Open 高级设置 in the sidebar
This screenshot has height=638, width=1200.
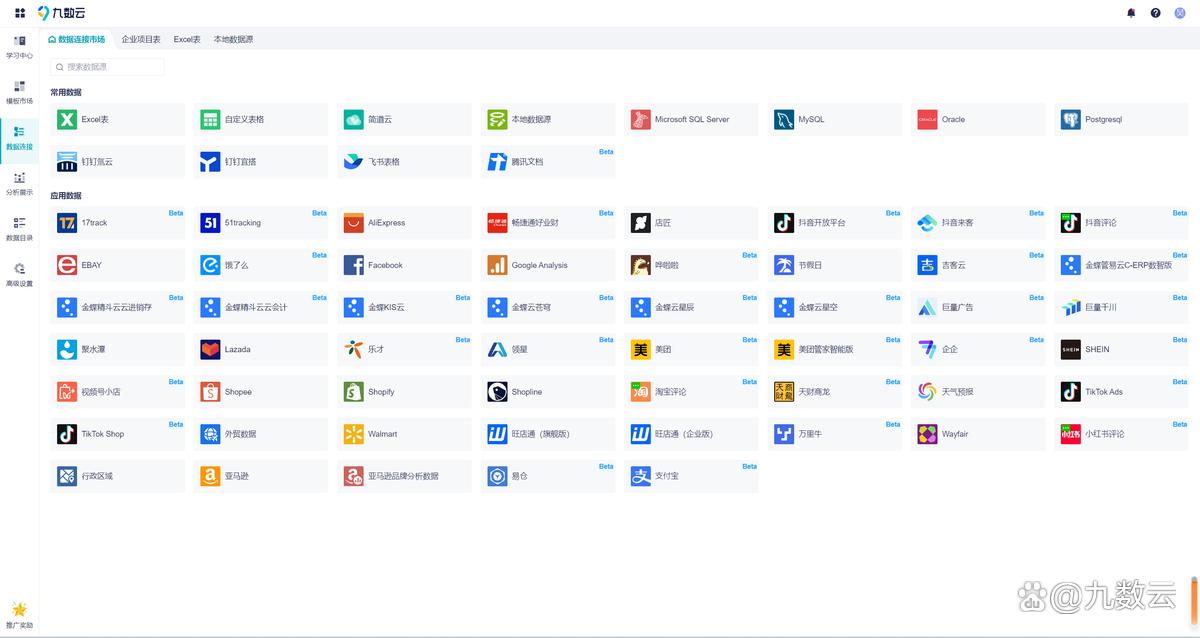[19, 274]
